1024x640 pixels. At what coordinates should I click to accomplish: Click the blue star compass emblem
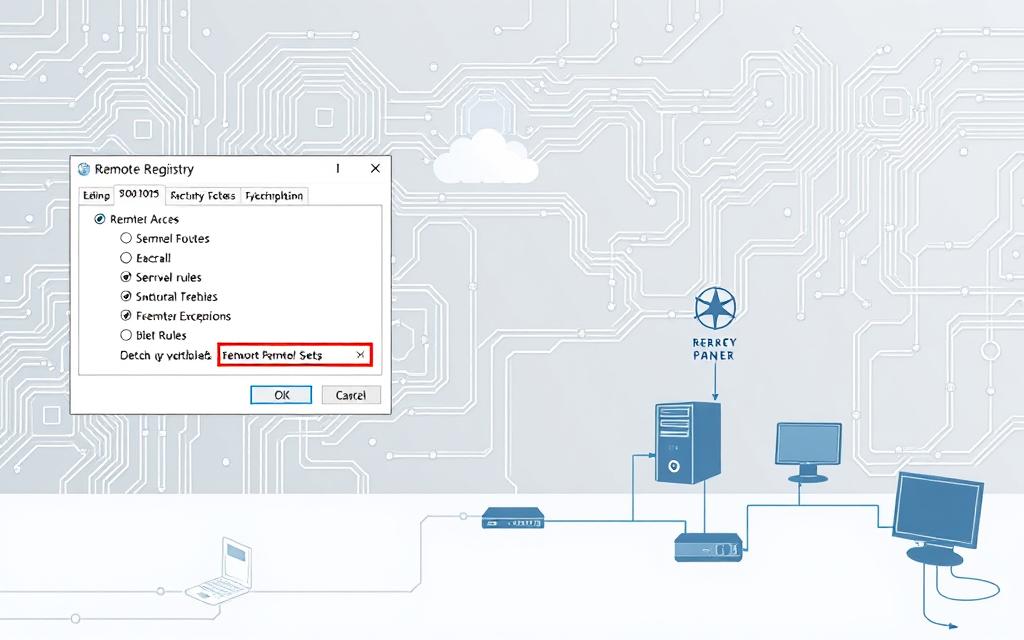(x=713, y=309)
